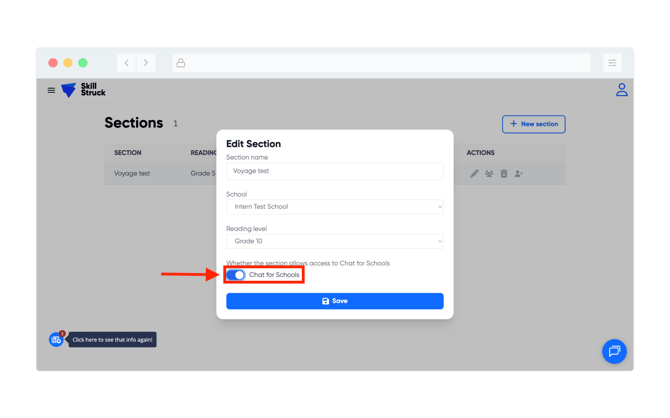Open the hamburger navigation menu
The width and height of the screenshot is (670, 418).
pyautogui.click(x=51, y=90)
